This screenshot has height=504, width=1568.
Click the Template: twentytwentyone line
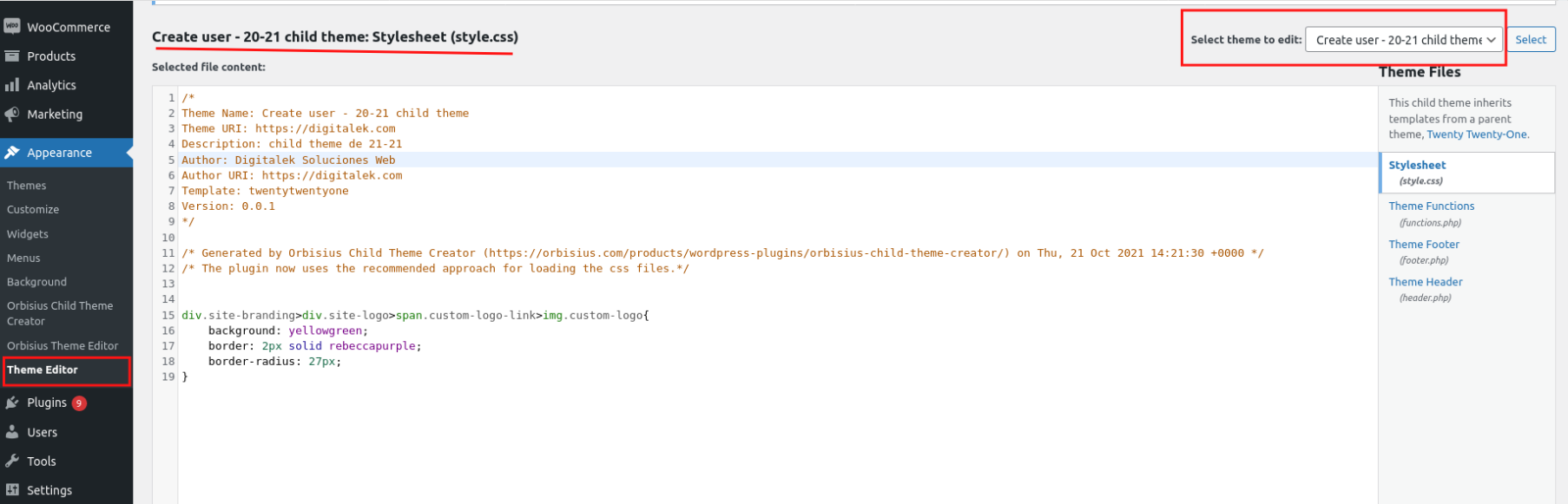pos(265,191)
